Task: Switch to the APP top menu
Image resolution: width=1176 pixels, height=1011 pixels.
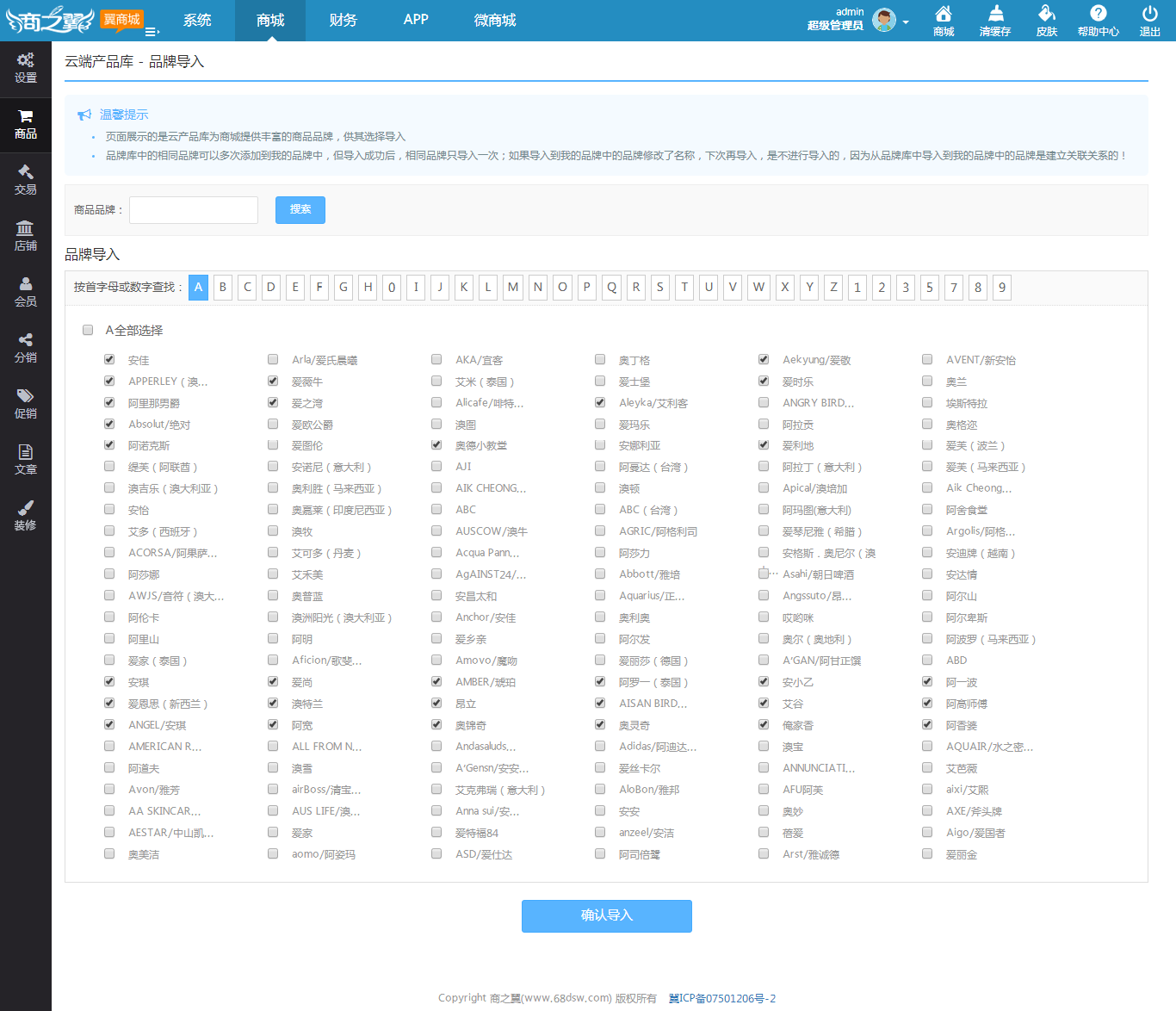Action: point(416,20)
